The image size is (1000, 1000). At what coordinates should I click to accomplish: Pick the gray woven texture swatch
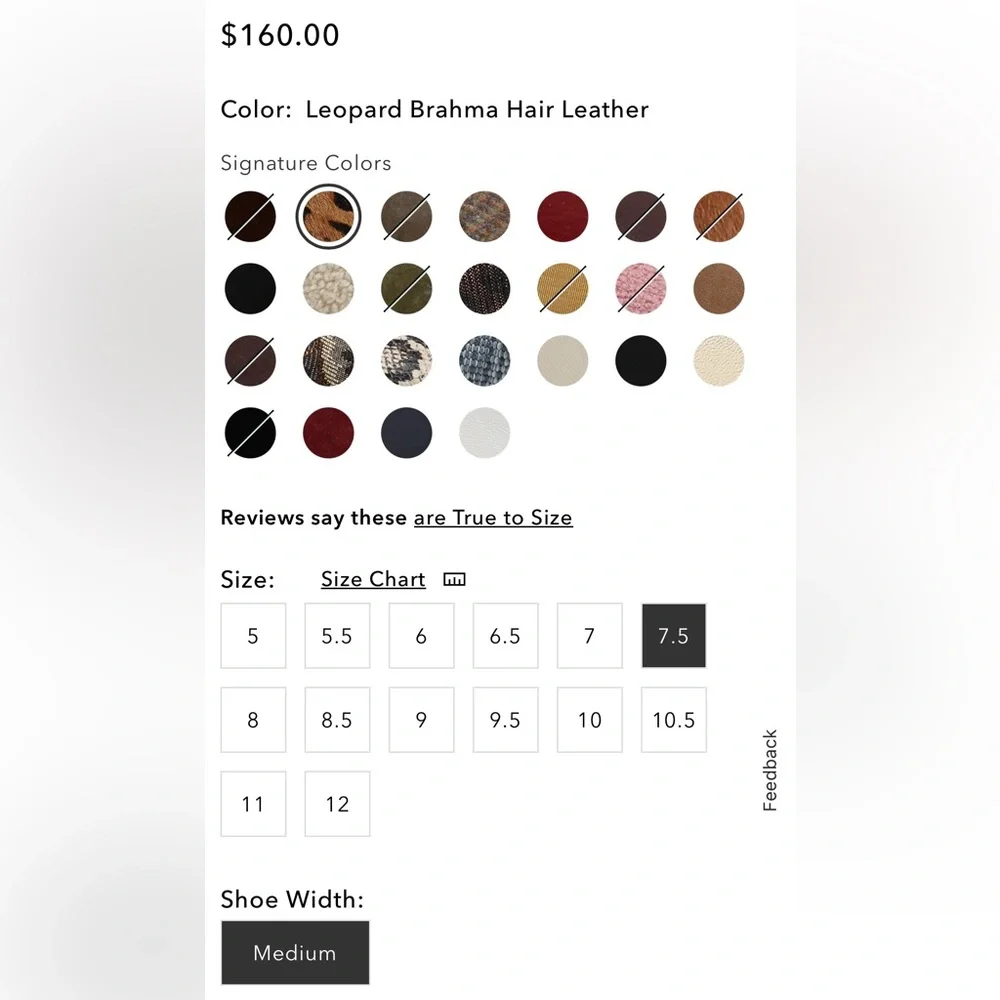pos(485,361)
